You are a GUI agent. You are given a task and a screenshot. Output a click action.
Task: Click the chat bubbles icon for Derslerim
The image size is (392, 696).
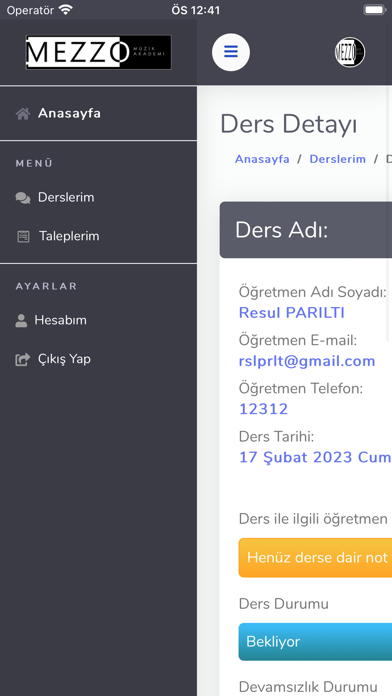point(23,198)
